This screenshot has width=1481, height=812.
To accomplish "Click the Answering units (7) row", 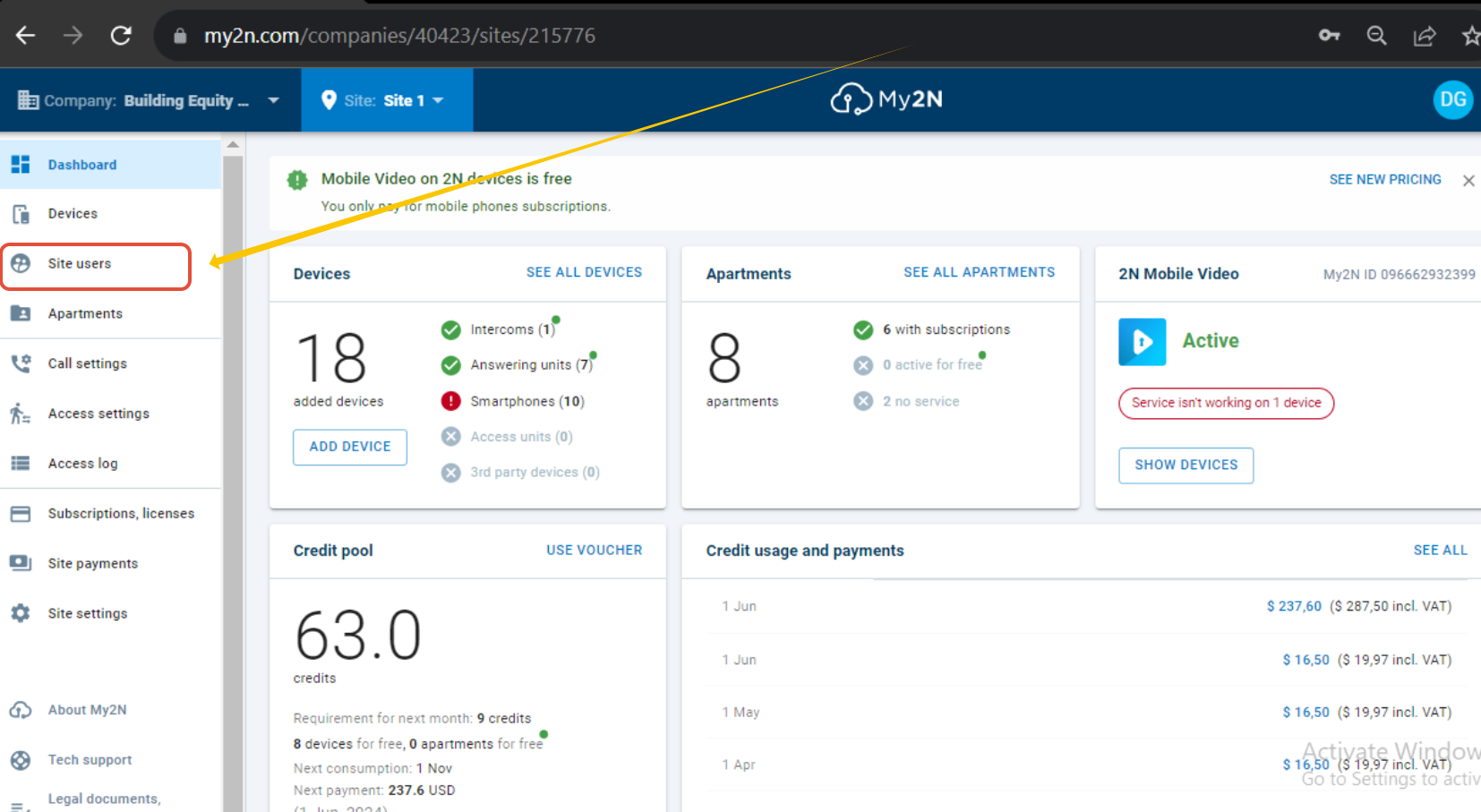I will [518, 364].
